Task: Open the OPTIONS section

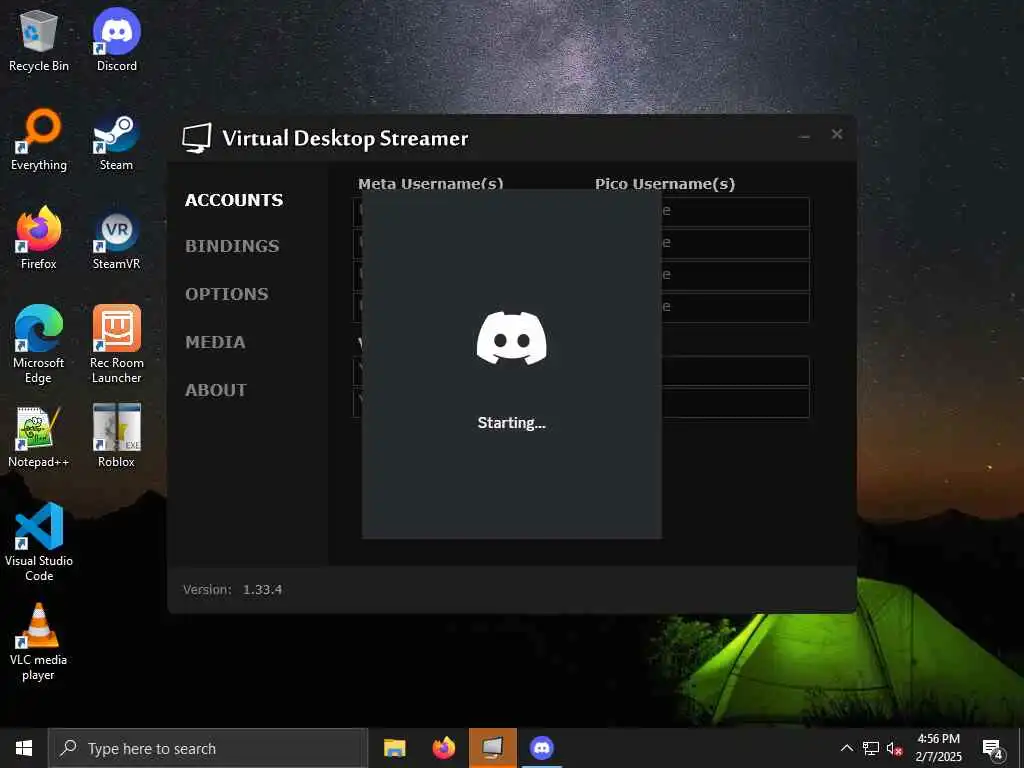Action: coord(227,294)
